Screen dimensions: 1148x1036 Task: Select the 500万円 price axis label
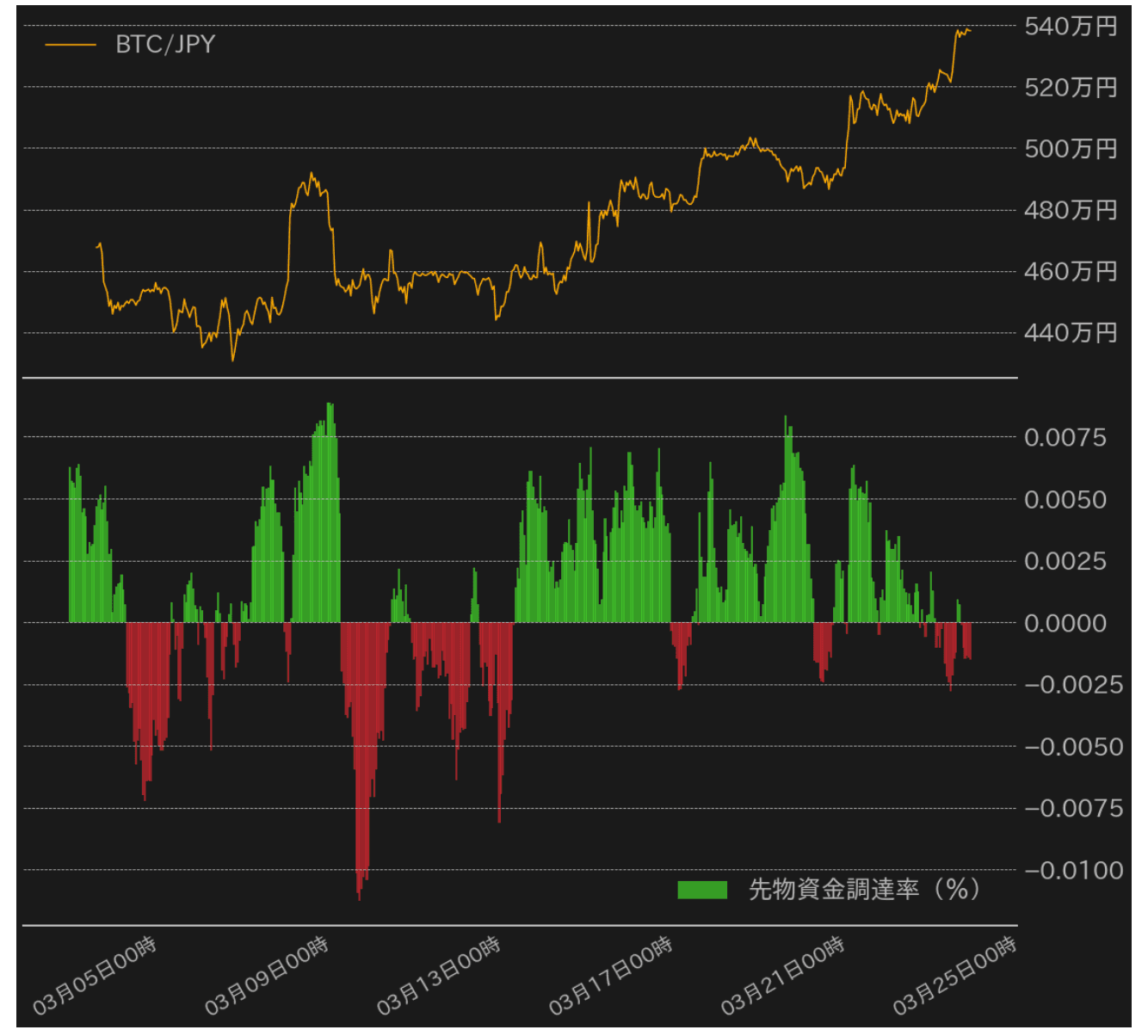[1071, 149]
